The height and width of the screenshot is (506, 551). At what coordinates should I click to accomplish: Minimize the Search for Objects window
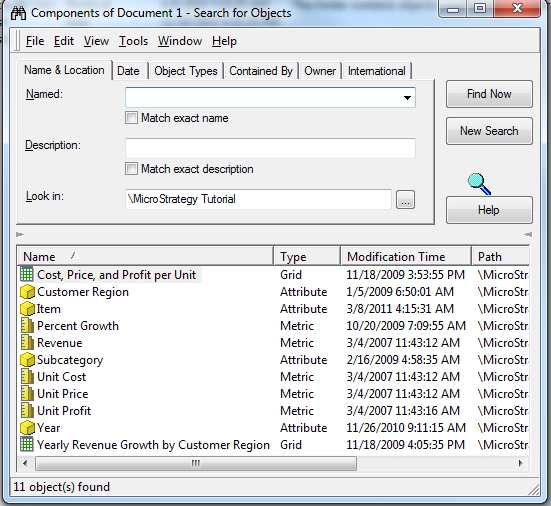tap(453, 8)
